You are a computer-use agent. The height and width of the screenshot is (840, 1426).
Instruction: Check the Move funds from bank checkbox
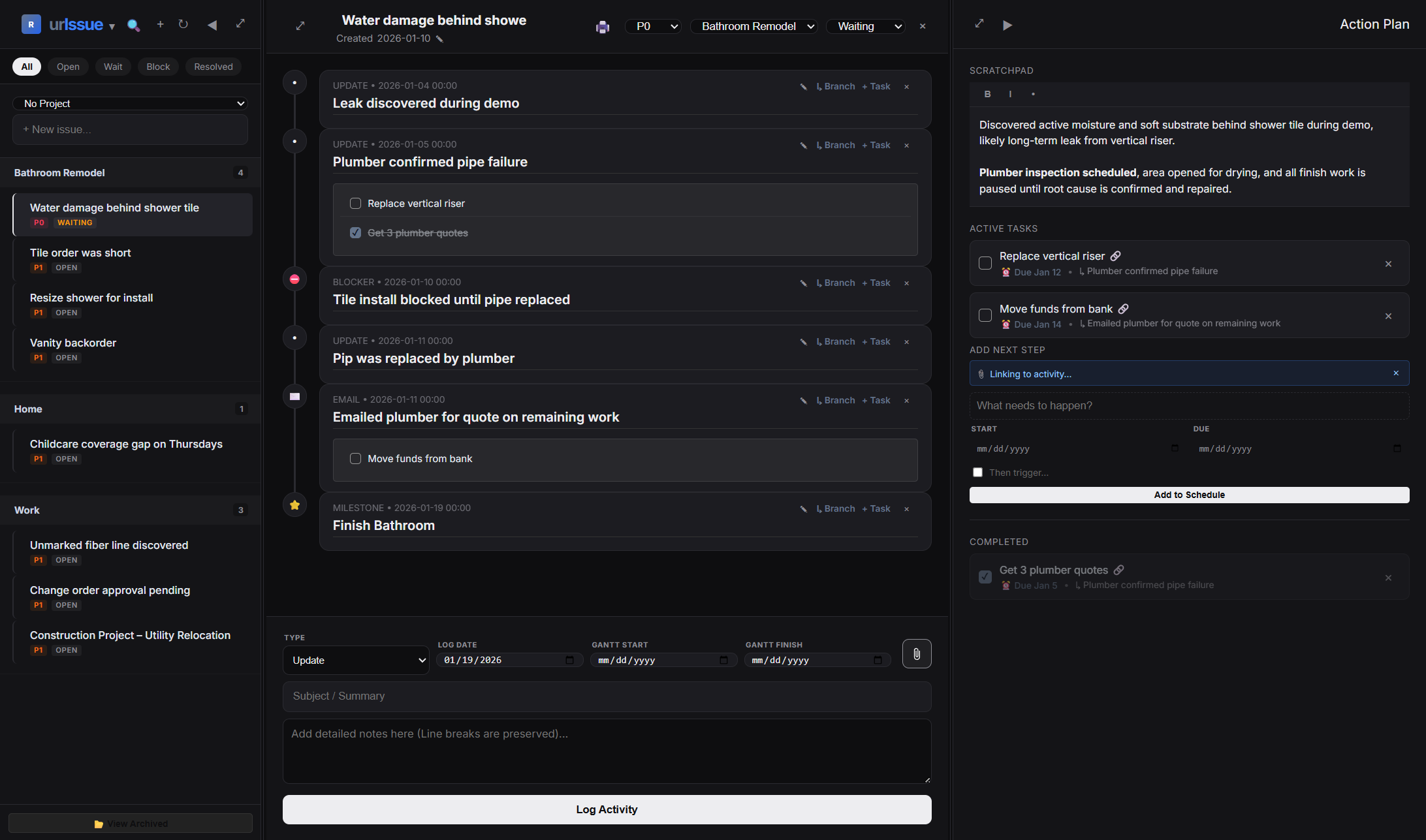[x=985, y=315]
